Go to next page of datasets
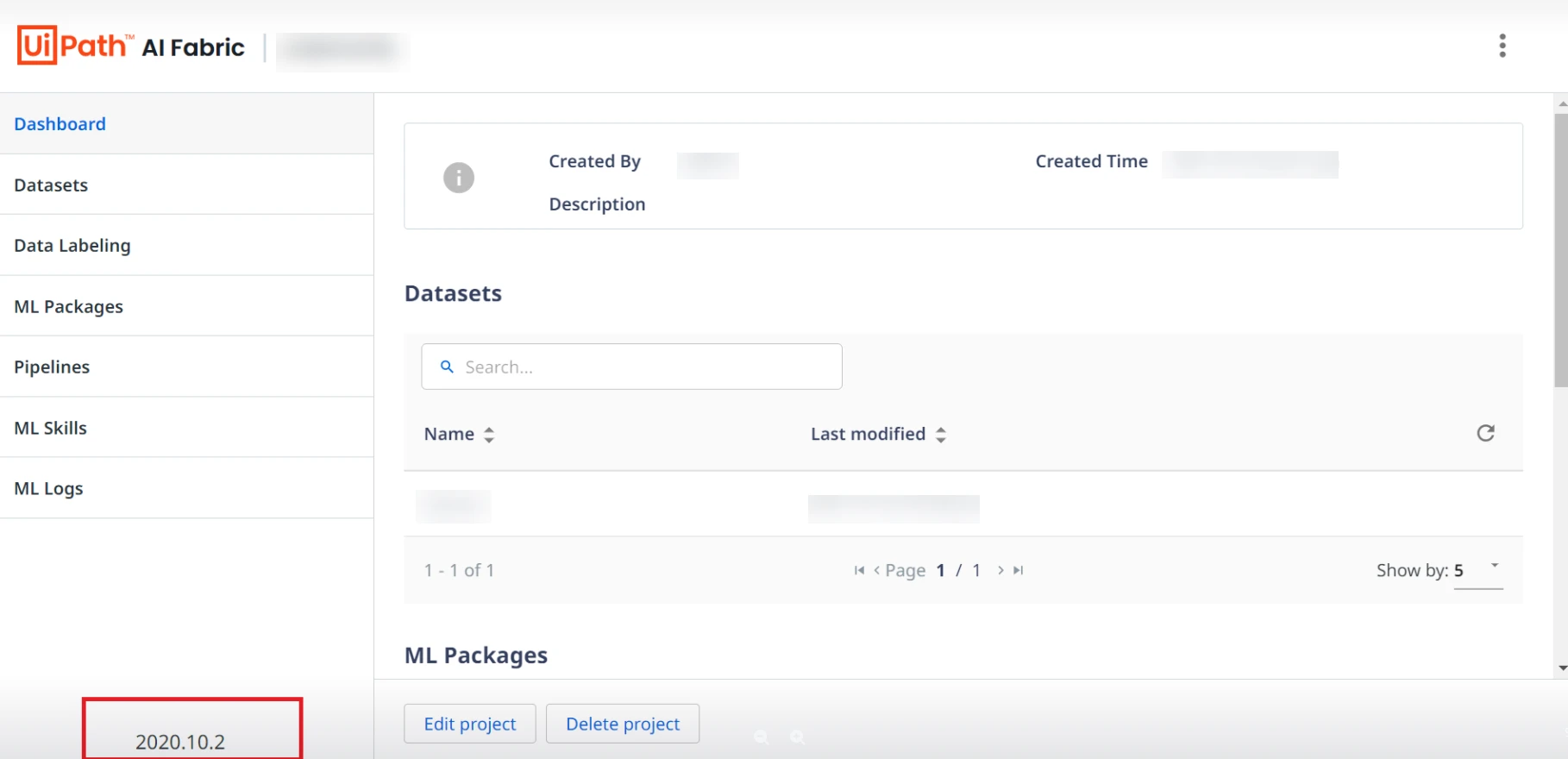Viewport: 1568px width, 759px height. click(x=1000, y=570)
